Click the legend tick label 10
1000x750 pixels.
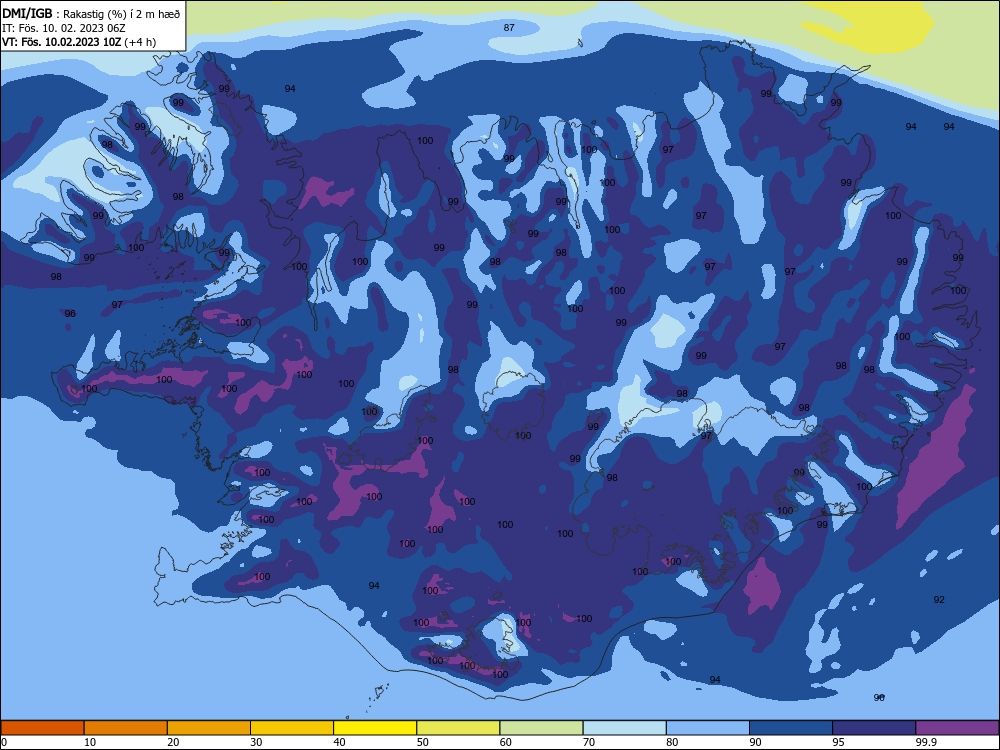pyautogui.click(x=90, y=742)
